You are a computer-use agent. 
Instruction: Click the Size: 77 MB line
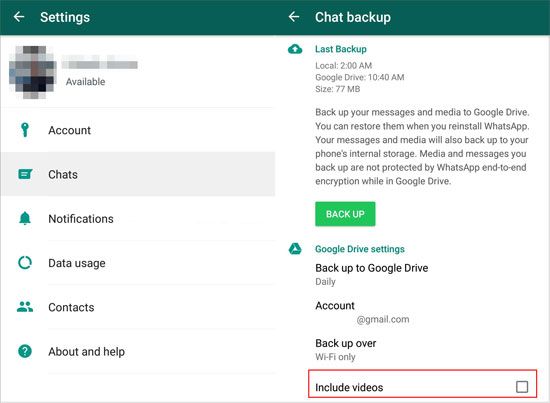tap(337, 89)
